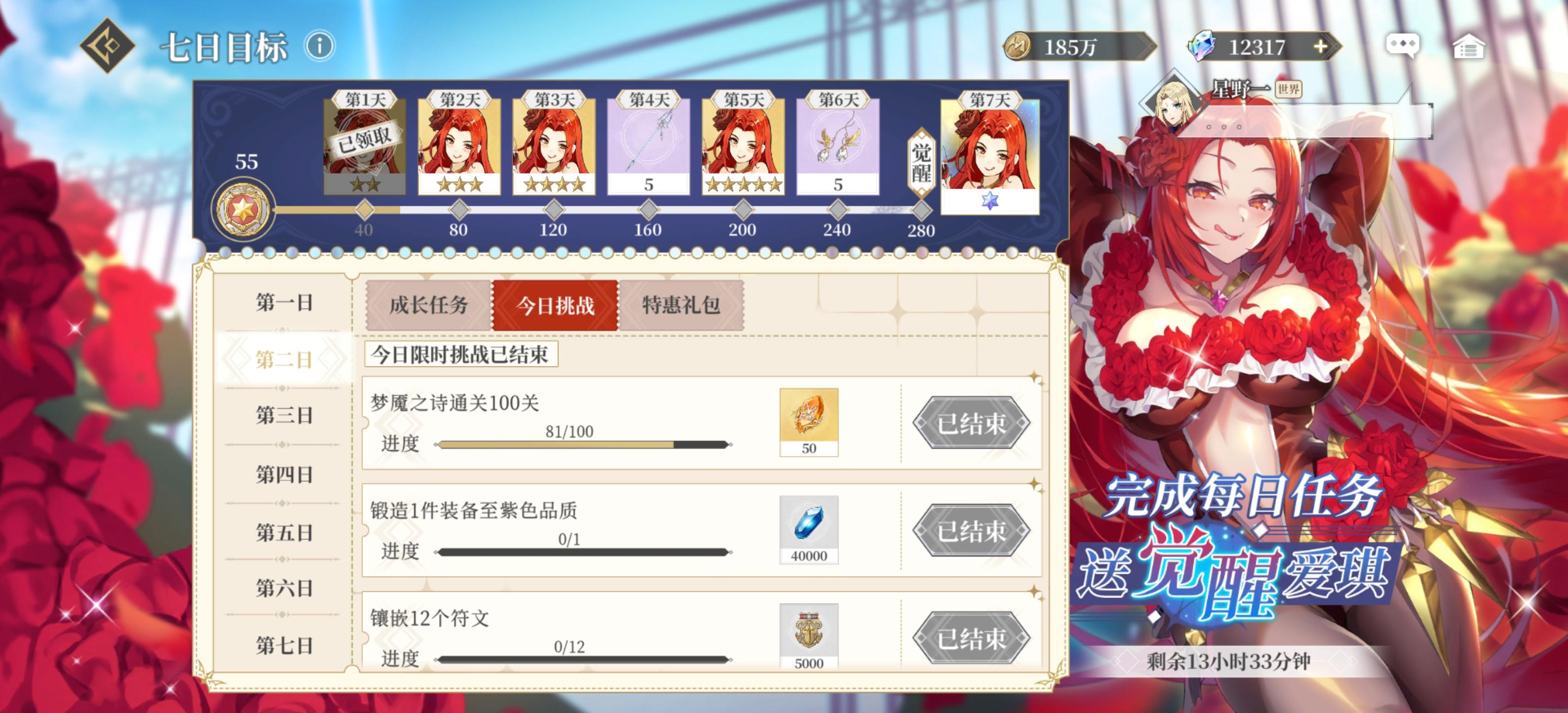
Task: Tap the back diamond icon
Action: coord(108,45)
